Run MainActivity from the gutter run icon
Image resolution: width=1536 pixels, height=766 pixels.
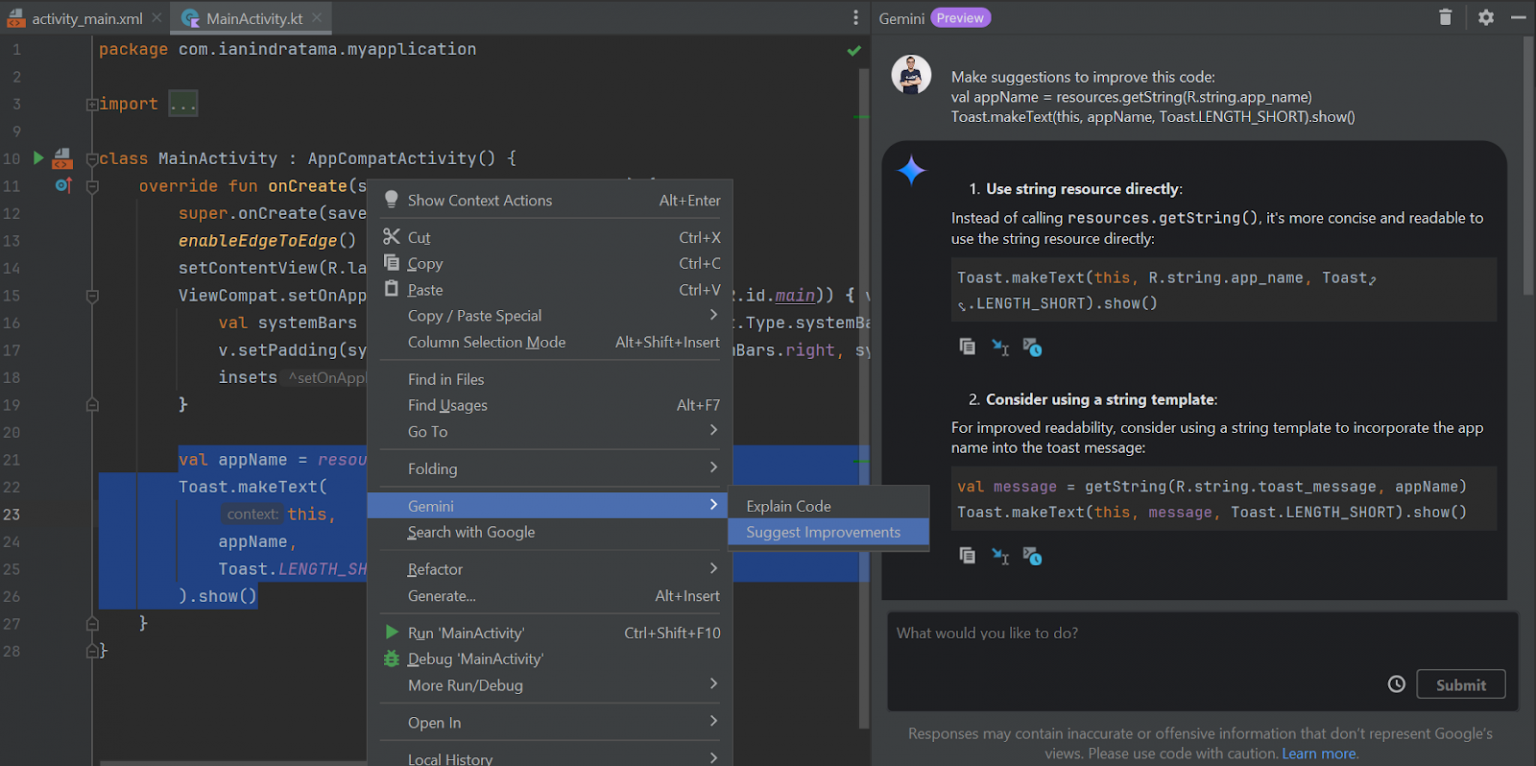point(38,158)
